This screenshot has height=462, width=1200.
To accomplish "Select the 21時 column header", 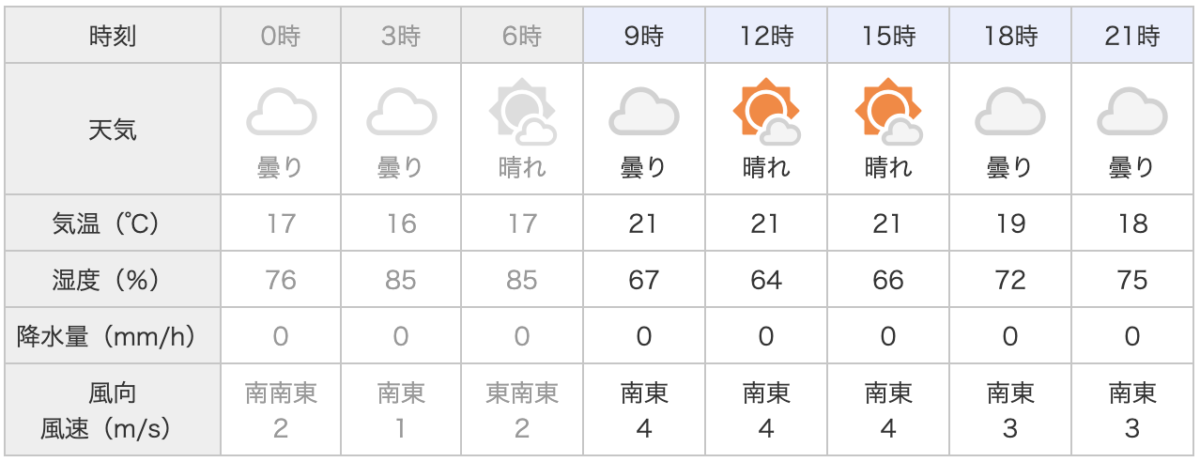I will pyautogui.click(x=1131, y=38).
